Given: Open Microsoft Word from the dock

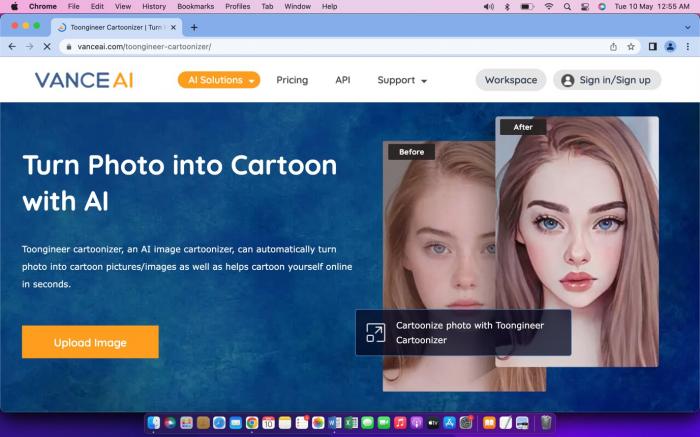Looking at the screenshot, I should tap(334, 423).
